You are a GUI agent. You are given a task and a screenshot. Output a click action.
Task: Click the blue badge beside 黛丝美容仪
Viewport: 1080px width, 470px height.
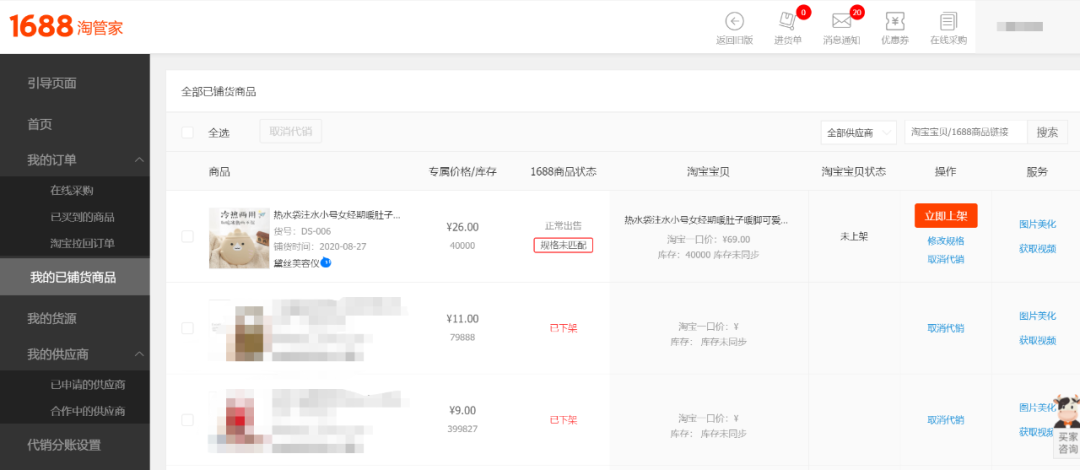[326, 263]
